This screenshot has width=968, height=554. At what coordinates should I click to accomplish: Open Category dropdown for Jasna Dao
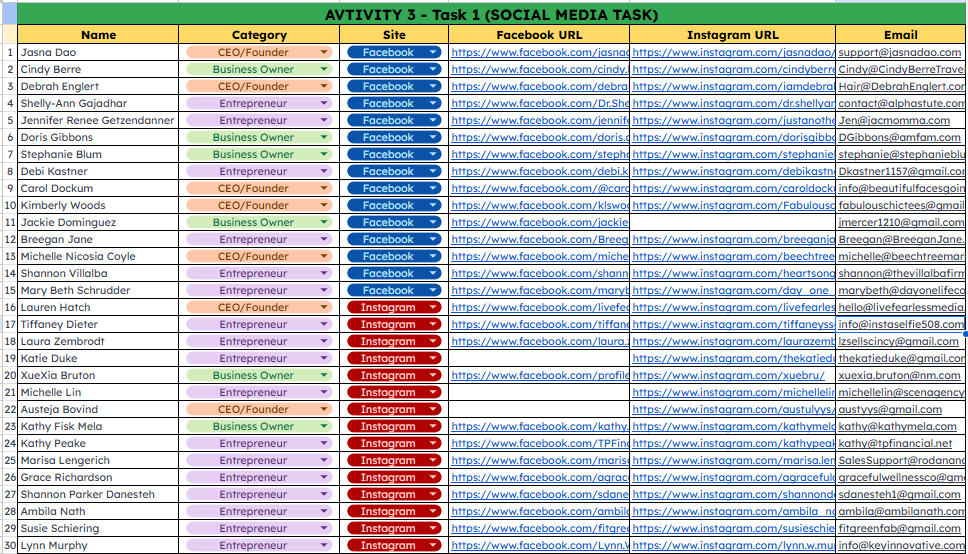click(323, 52)
